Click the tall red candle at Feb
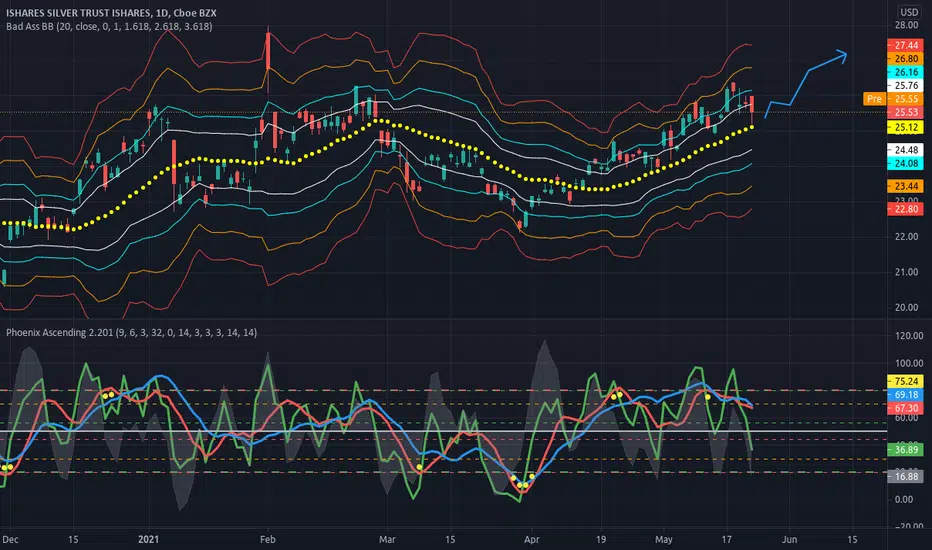The height and width of the screenshot is (550, 932). [x=268, y=51]
